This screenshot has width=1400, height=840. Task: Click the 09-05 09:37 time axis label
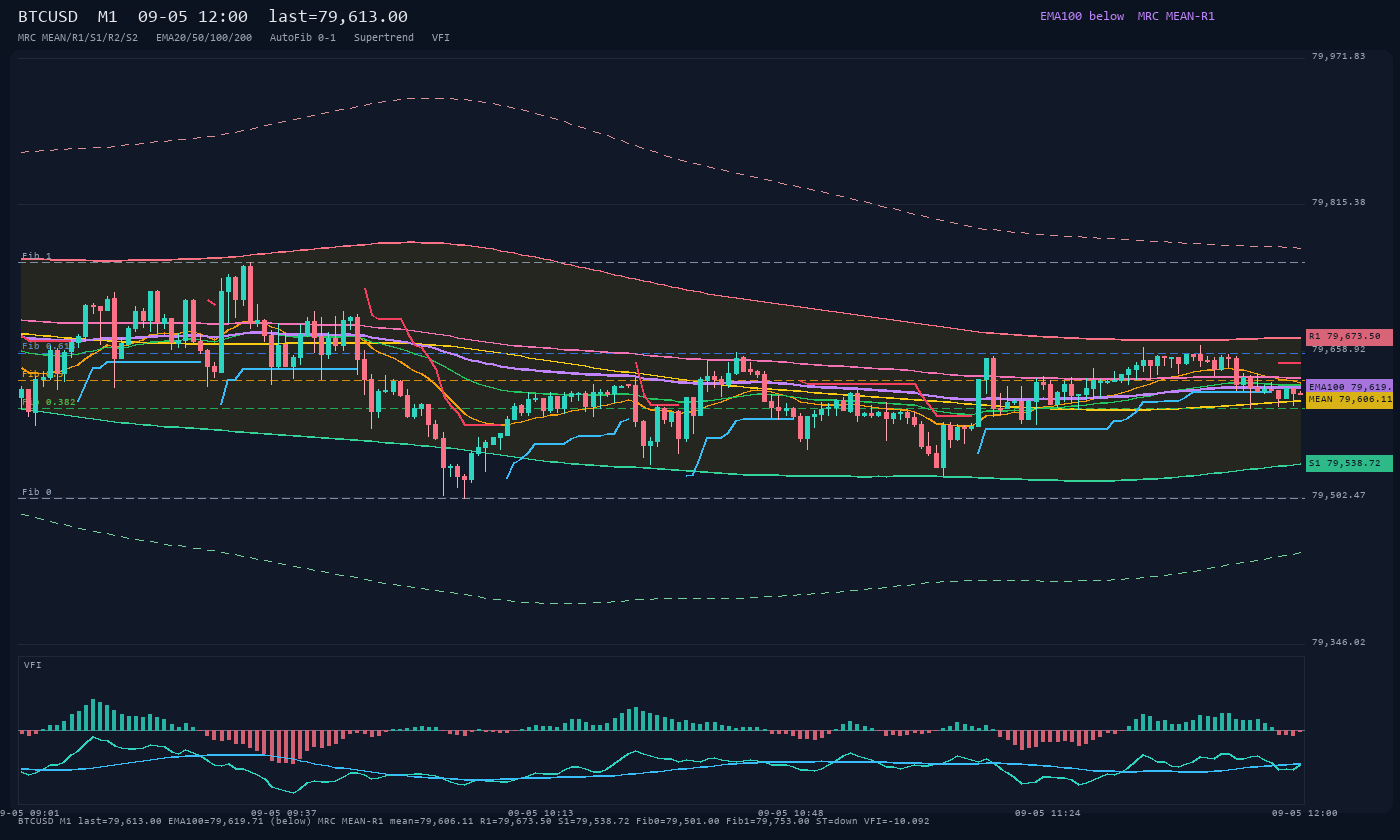point(284,813)
